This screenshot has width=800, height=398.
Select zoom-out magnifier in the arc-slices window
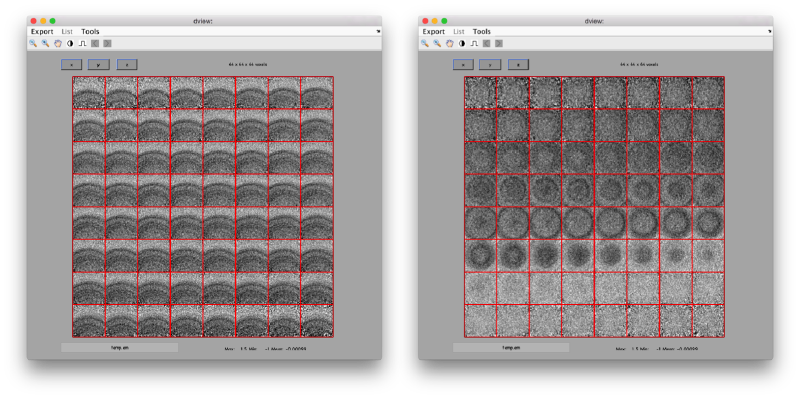pyautogui.click(x=45, y=43)
